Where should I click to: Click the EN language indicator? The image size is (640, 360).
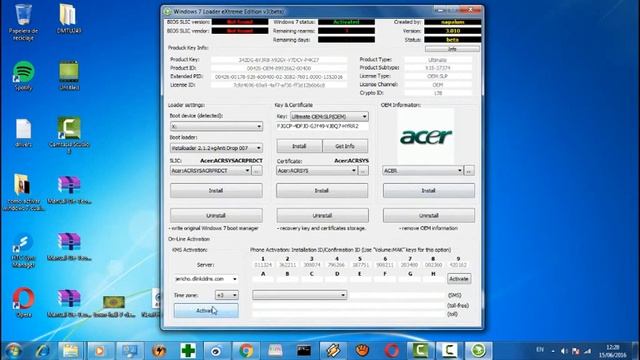click(540, 350)
